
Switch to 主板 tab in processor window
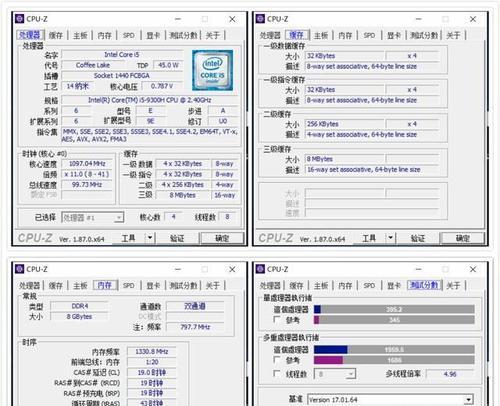click(80, 35)
